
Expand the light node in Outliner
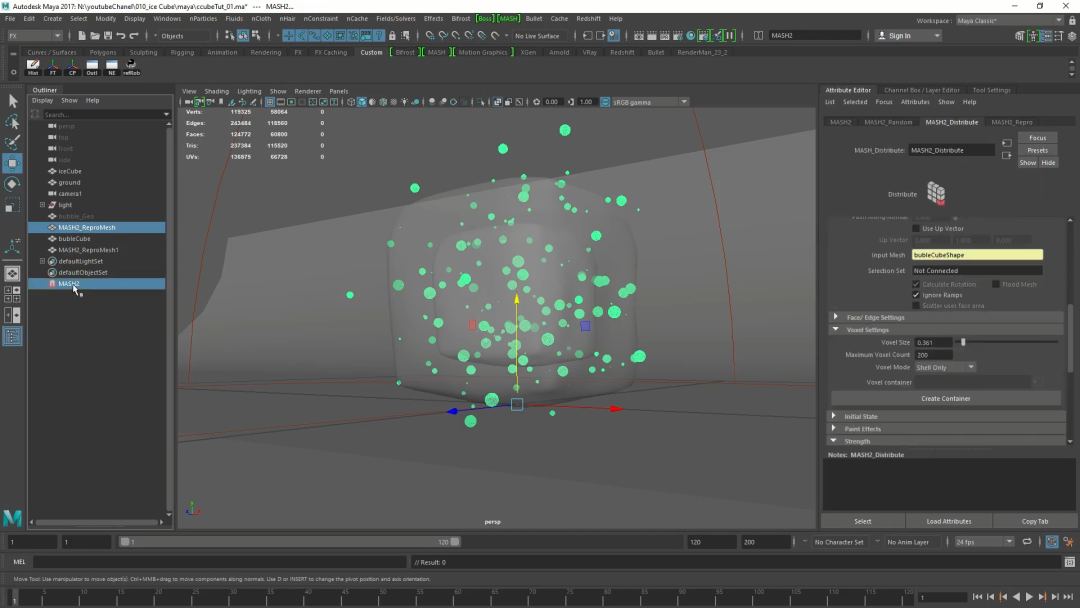43,205
